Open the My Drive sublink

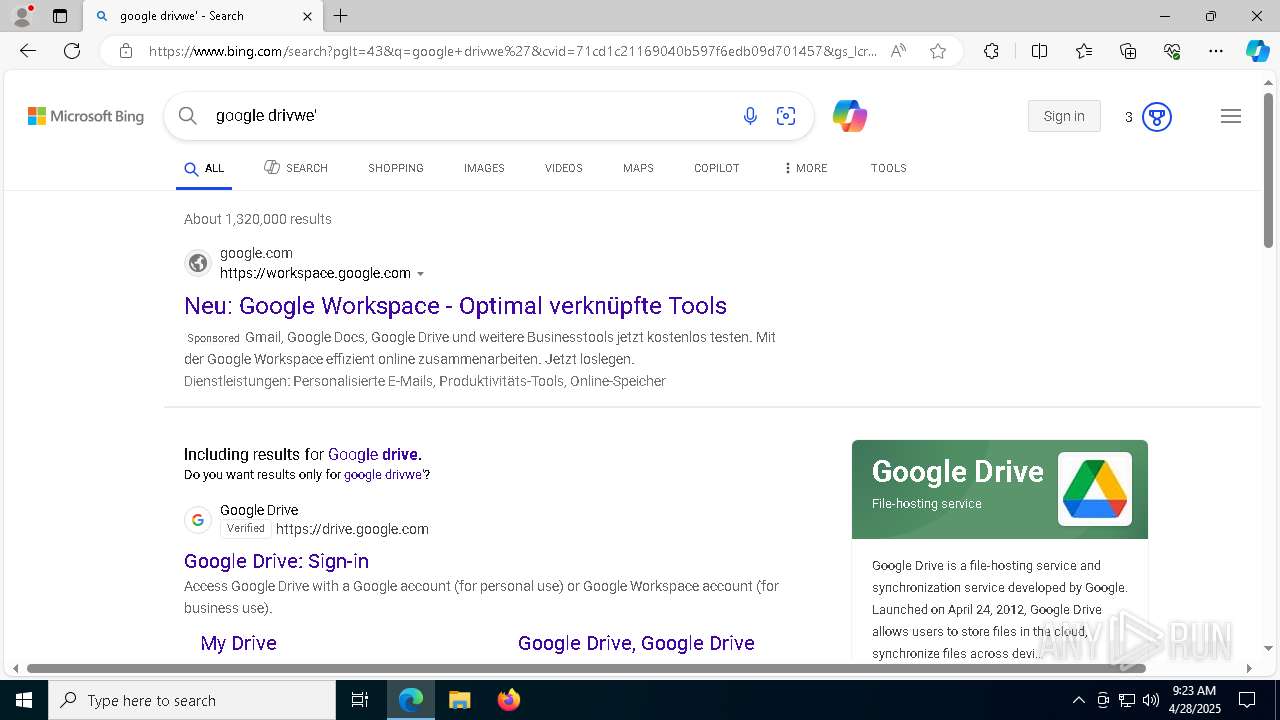pos(238,643)
